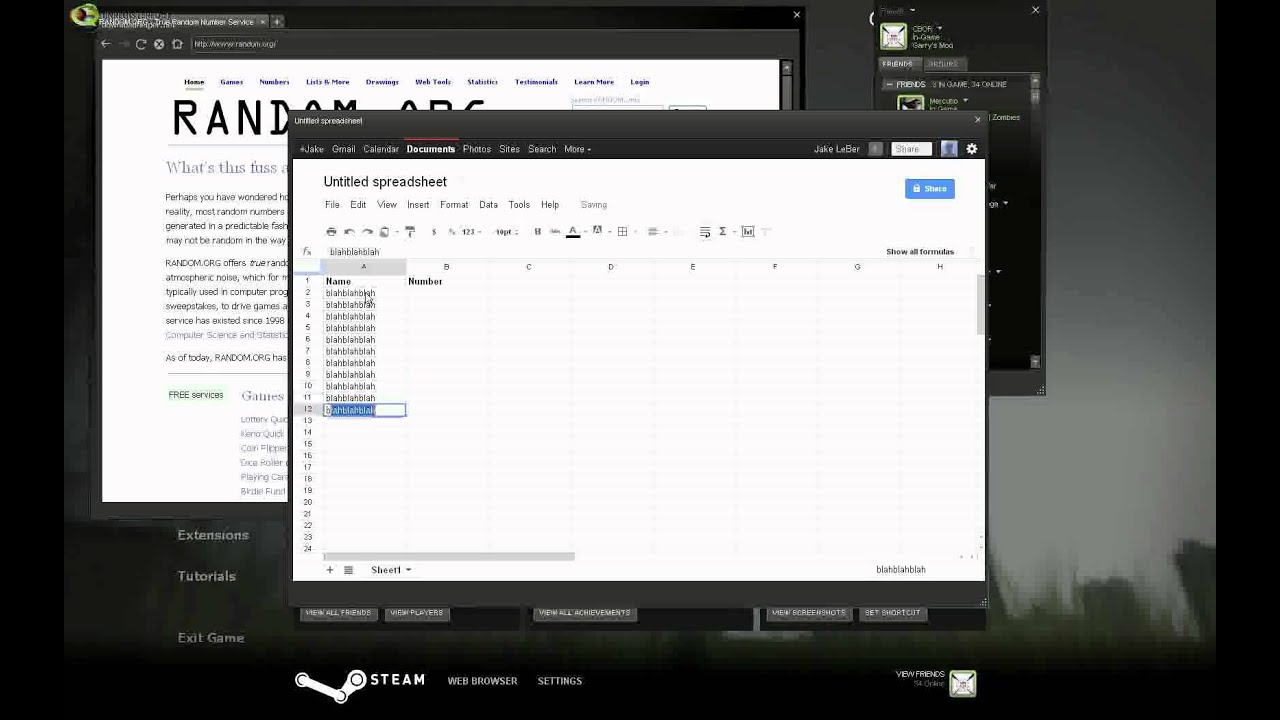Select the Name header cell
Viewport: 1280px width, 720px height.
tap(364, 282)
